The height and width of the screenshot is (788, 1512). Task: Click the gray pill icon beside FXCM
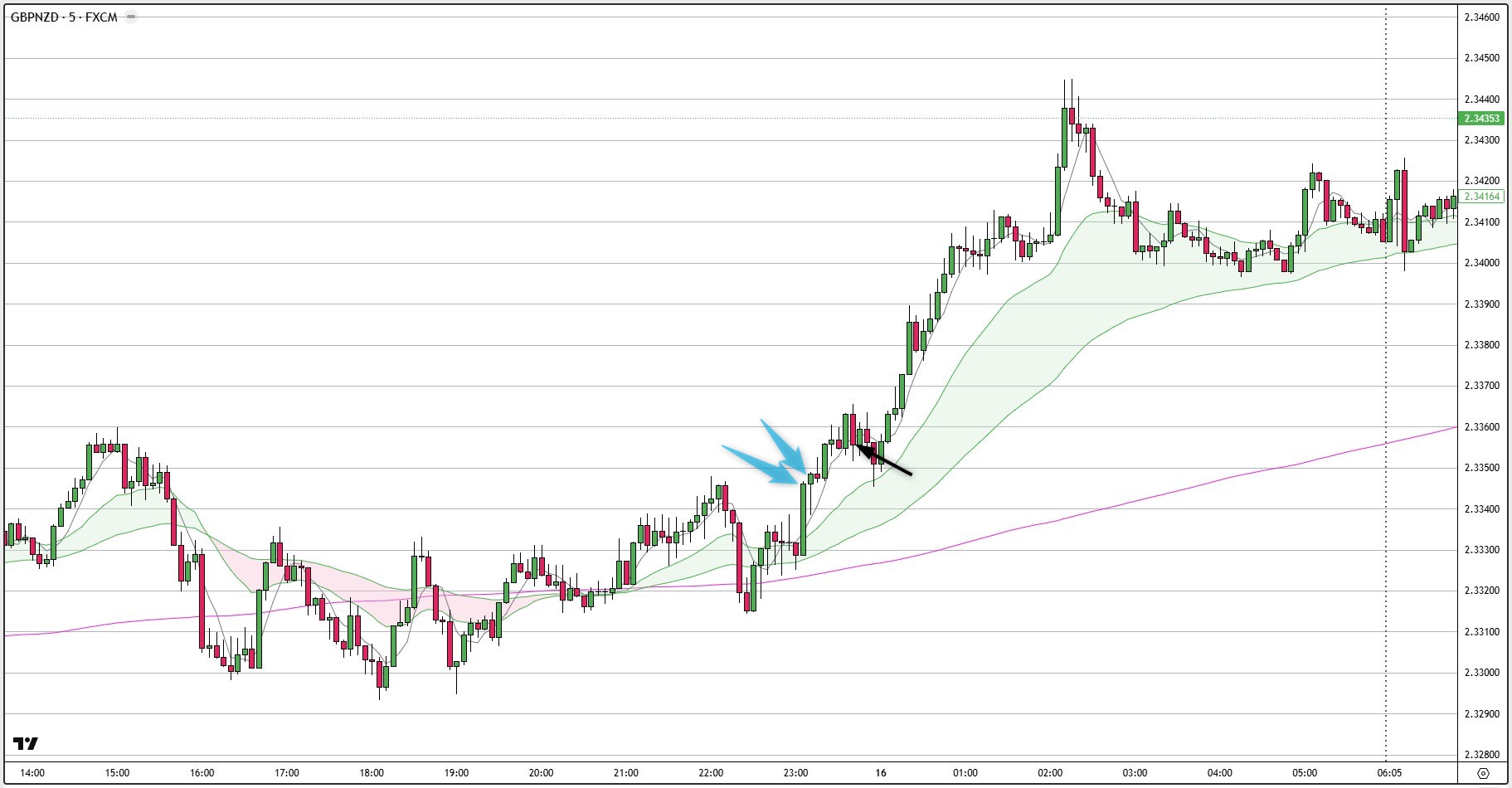click(131, 17)
